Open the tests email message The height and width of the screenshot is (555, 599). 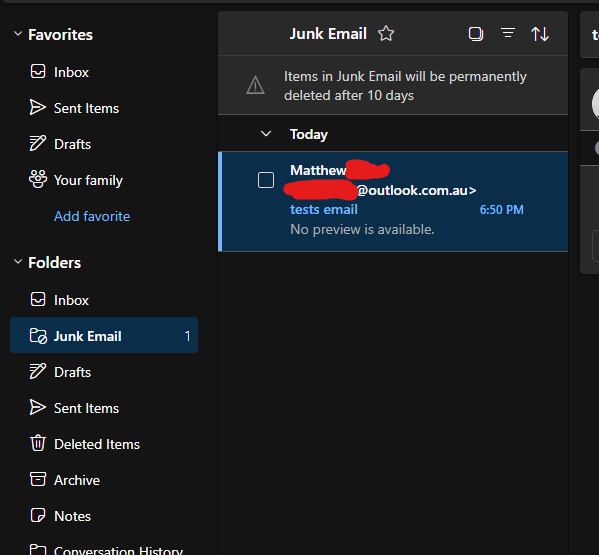point(393,201)
